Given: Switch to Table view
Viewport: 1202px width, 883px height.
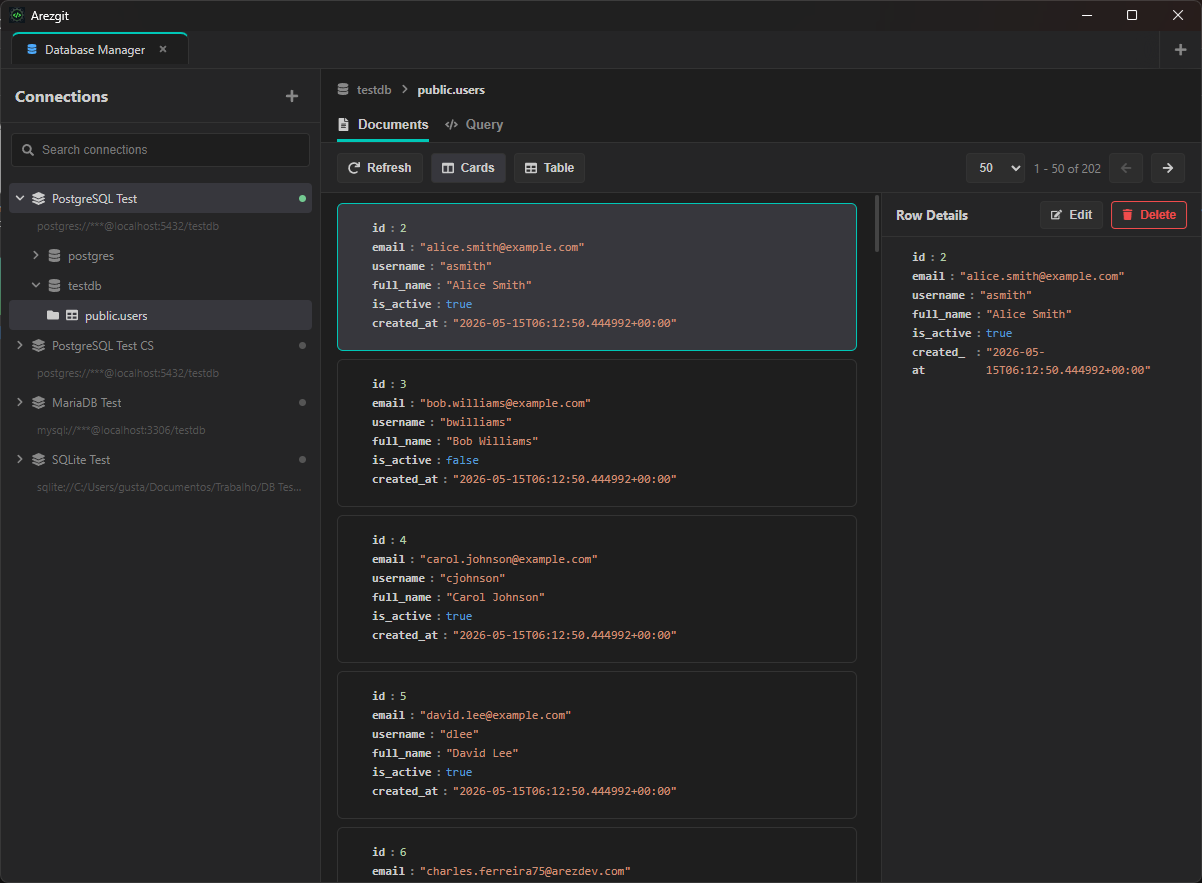Looking at the screenshot, I should click(549, 168).
